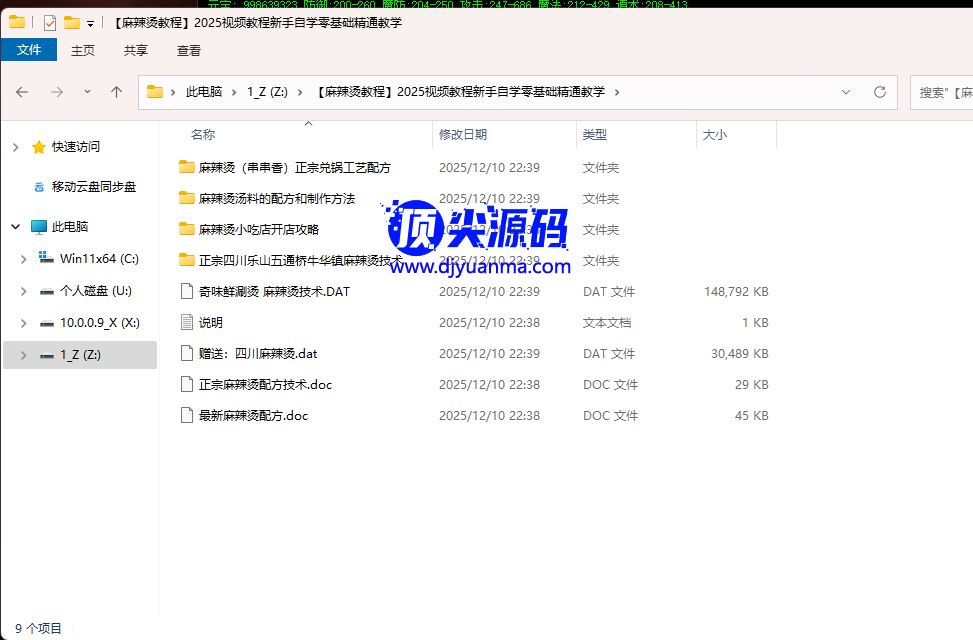Click the Back navigation arrow
The image size is (973, 640).
(22, 92)
